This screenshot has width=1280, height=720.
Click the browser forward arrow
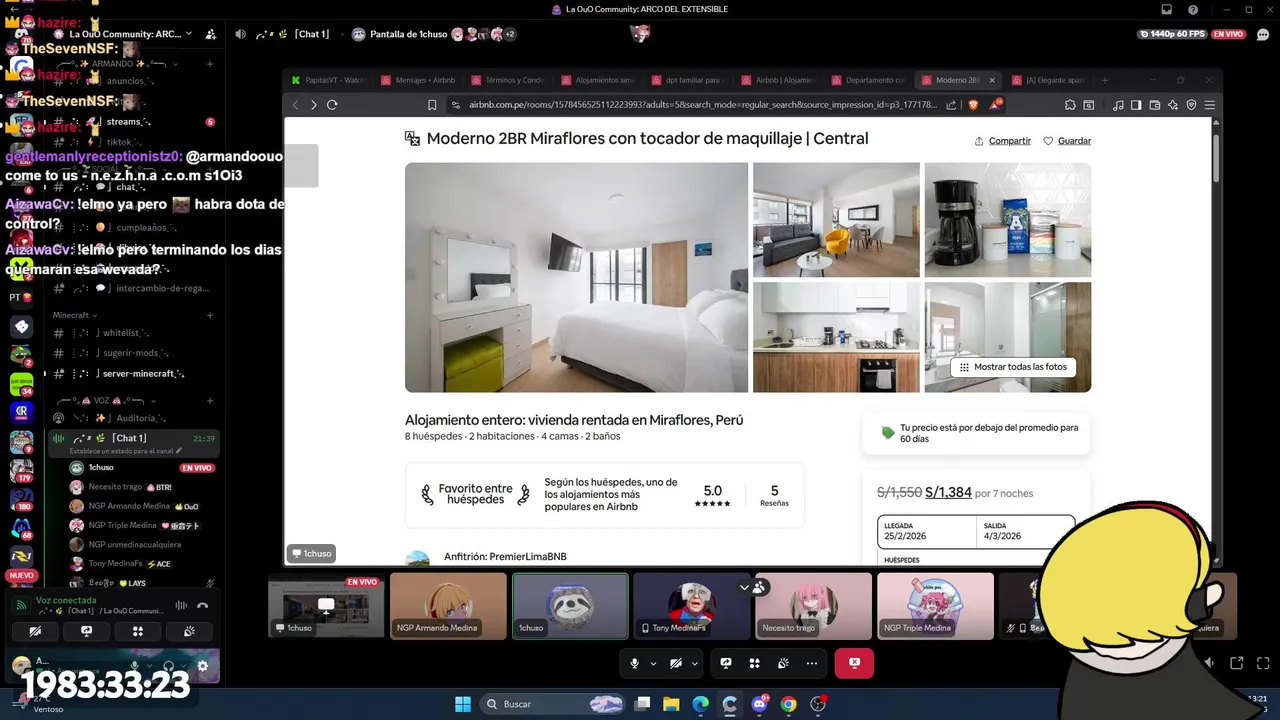(x=313, y=105)
